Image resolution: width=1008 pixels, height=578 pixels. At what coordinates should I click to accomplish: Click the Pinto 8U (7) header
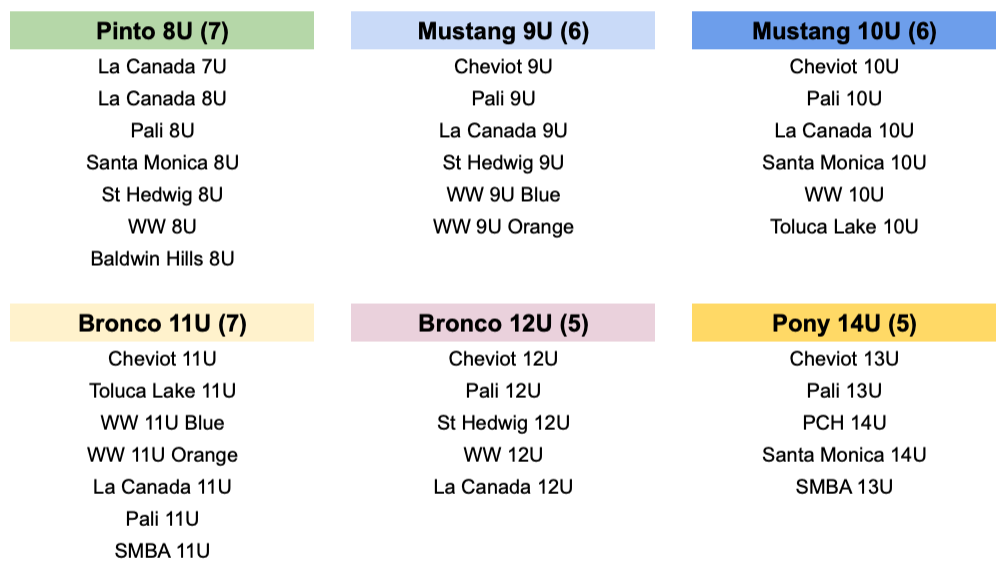[x=162, y=30]
